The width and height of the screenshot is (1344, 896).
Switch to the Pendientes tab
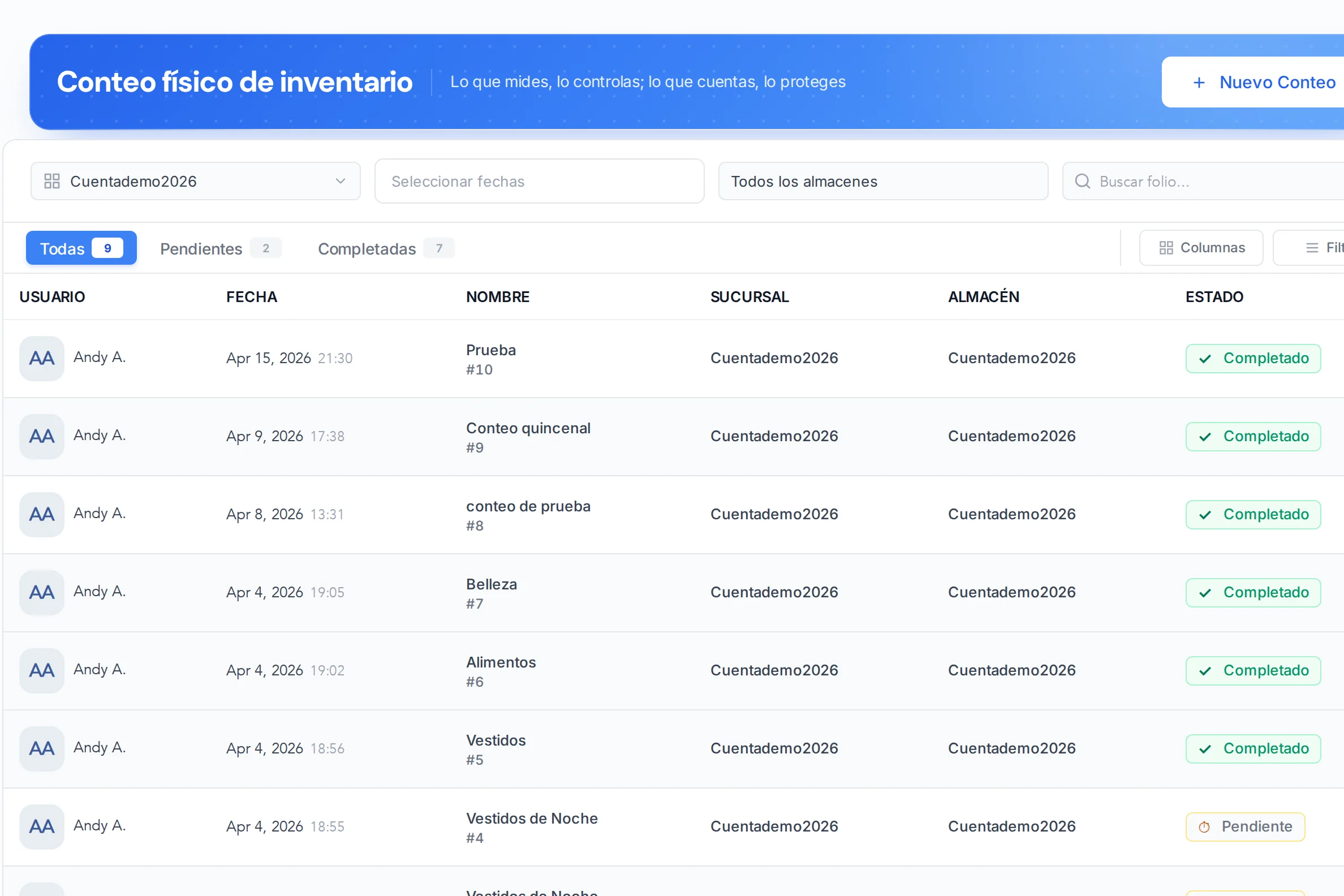[x=220, y=248]
